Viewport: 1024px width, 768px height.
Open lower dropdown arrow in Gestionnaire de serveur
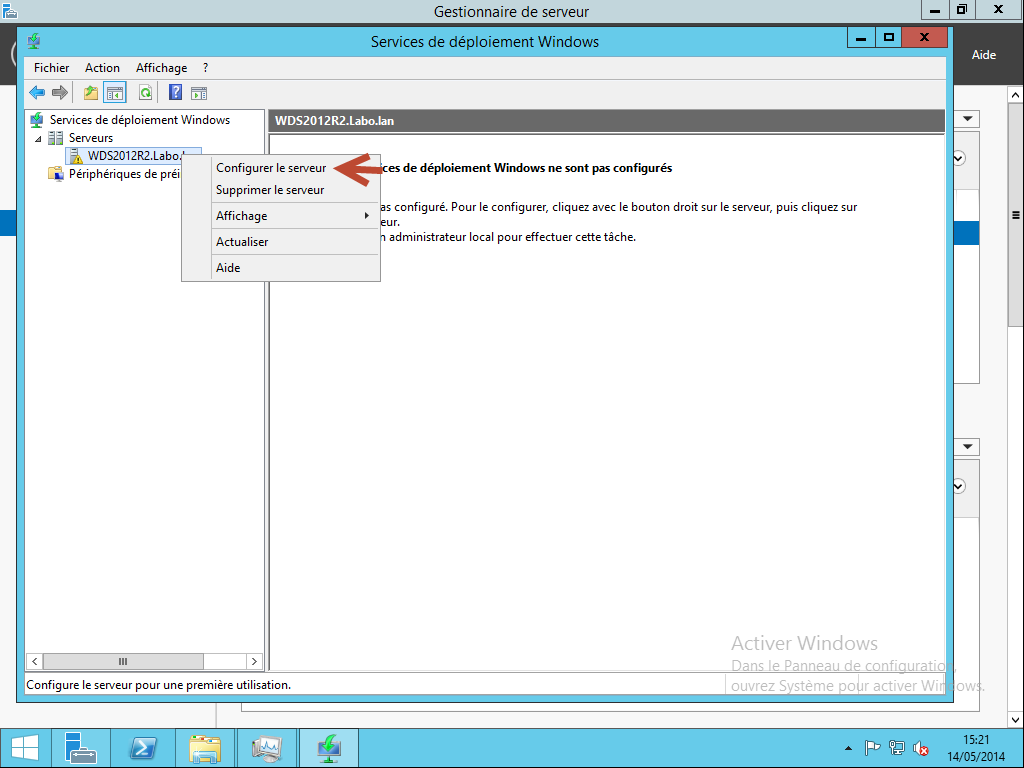coord(968,447)
